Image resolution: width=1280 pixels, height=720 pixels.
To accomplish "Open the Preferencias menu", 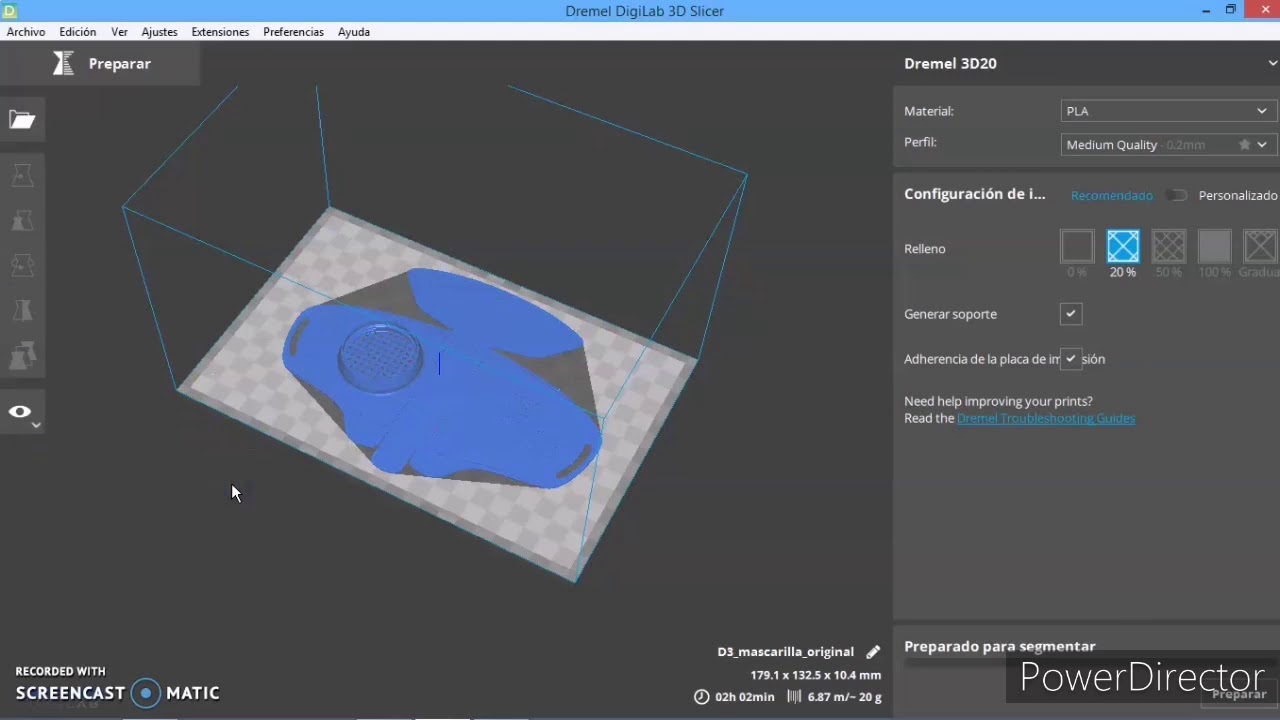I will pos(293,32).
